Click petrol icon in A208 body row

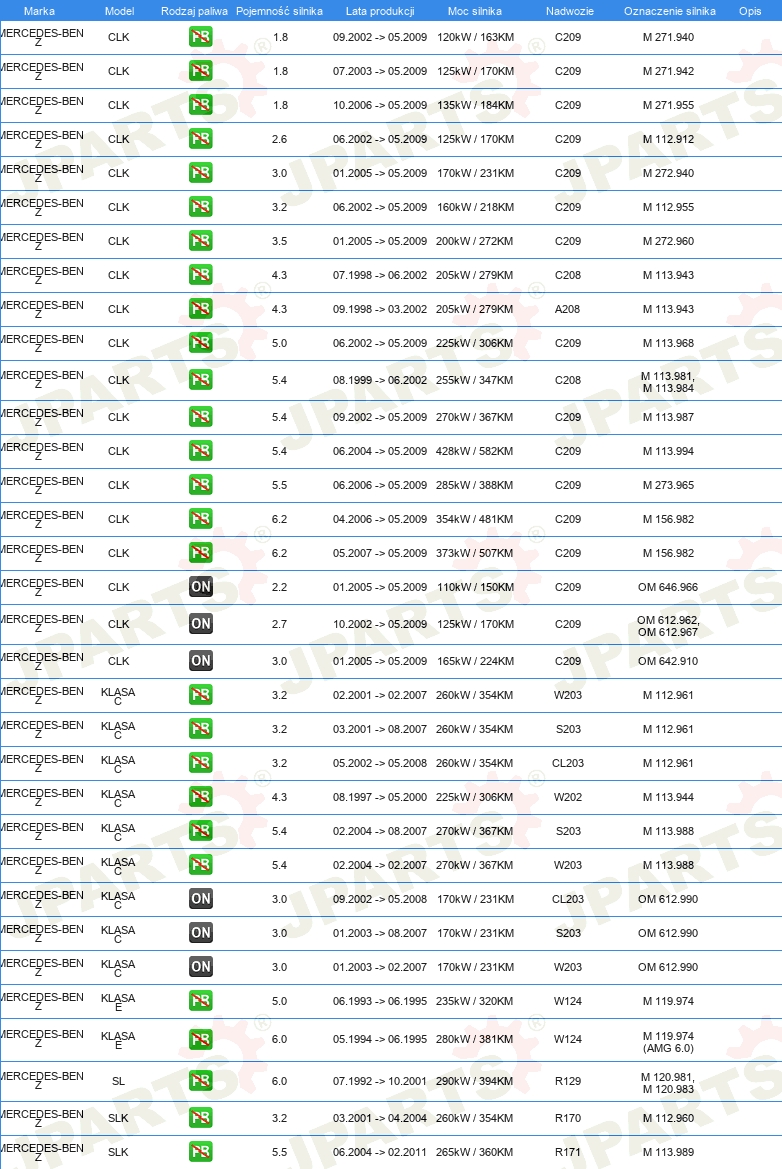(x=201, y=309)
